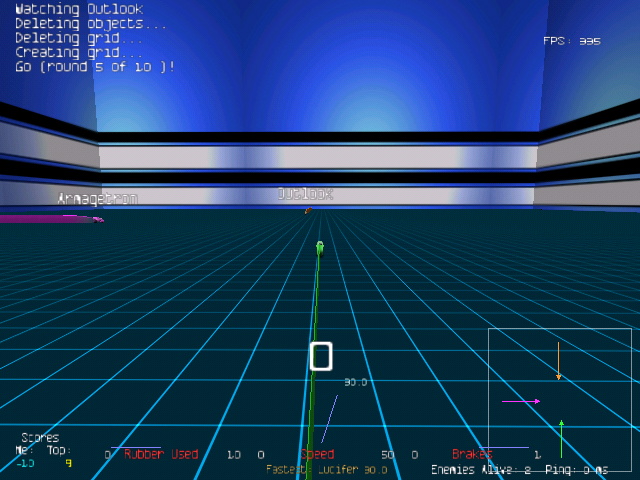Click the Armagetron player name tag

click(x=97, y=199)
